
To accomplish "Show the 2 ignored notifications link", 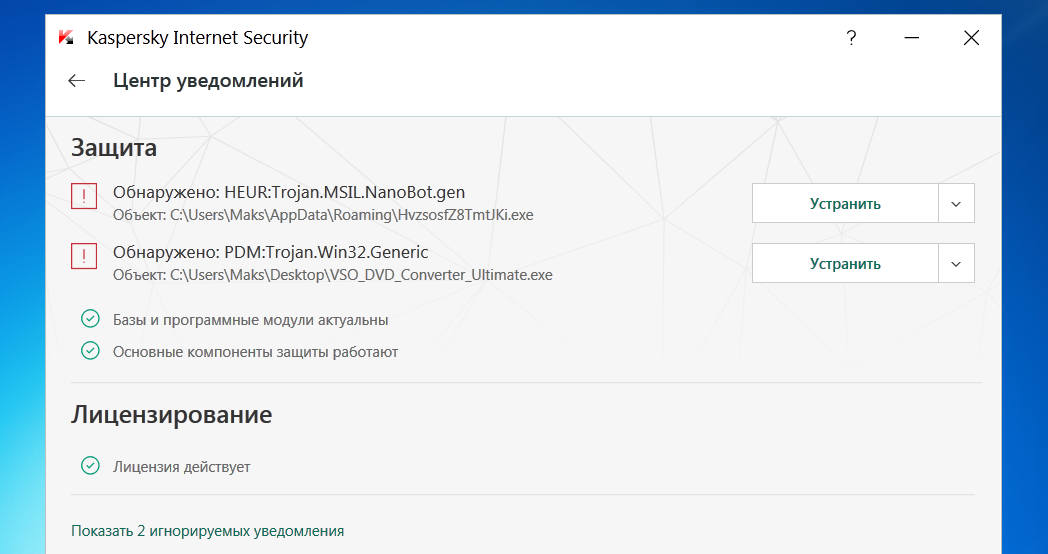I will coord(208,531).
